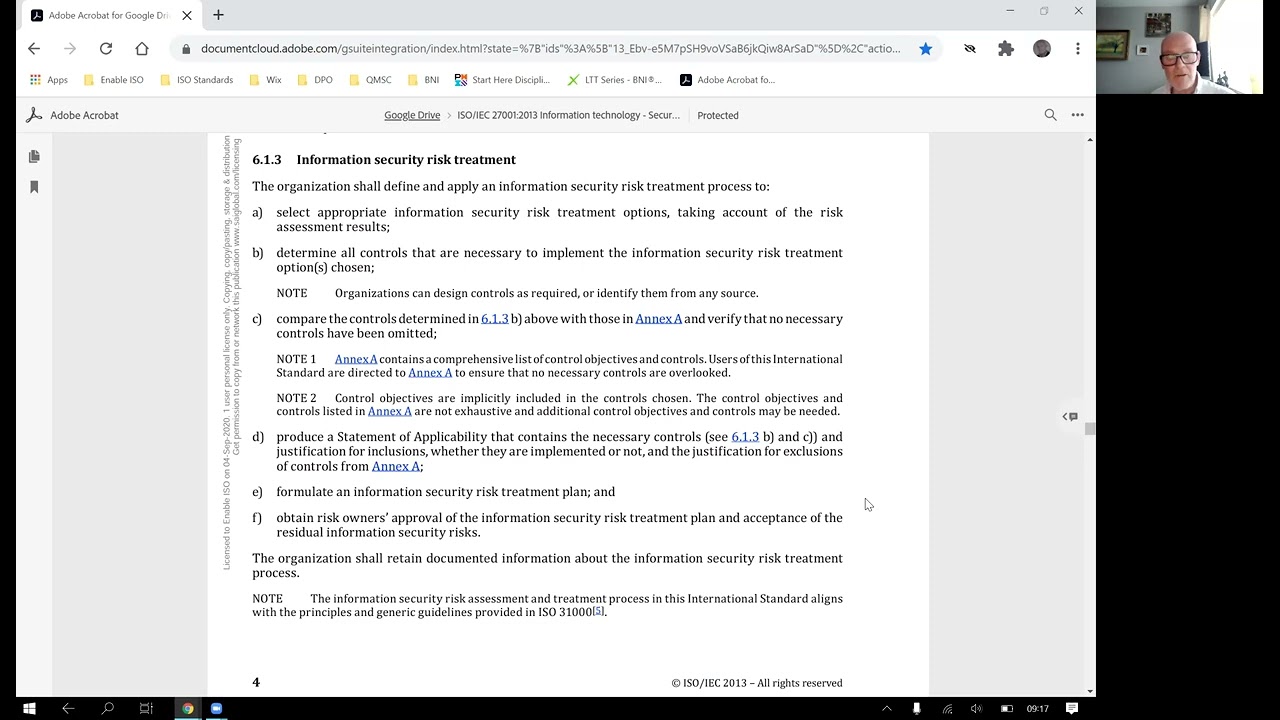The height and width of the screenshot is (720, 1280).
Task: Open the Annex A link in item d)
Action: tap(395, 466)
